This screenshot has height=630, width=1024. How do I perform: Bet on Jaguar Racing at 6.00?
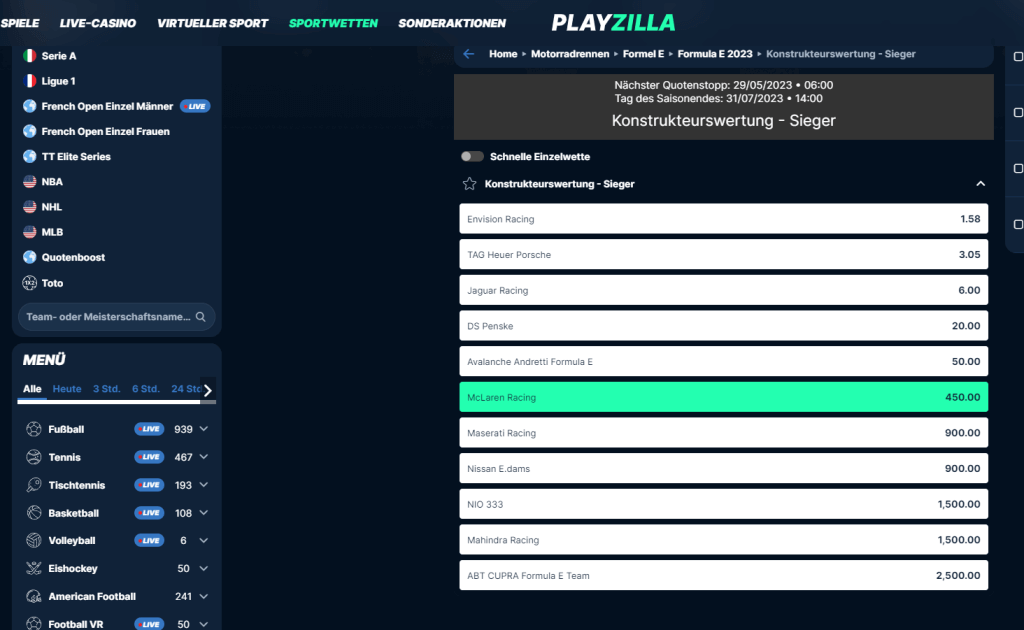pos(724,290)
